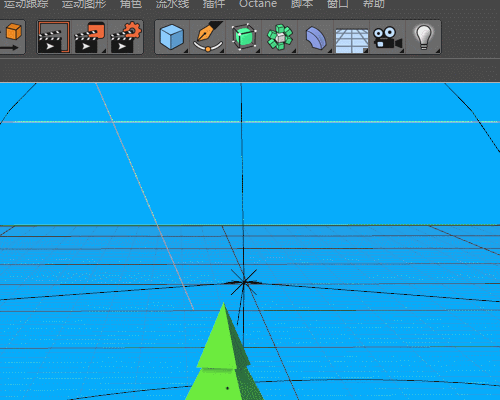Open the Octane menu

pyautogui.click(x=258, y=4)
